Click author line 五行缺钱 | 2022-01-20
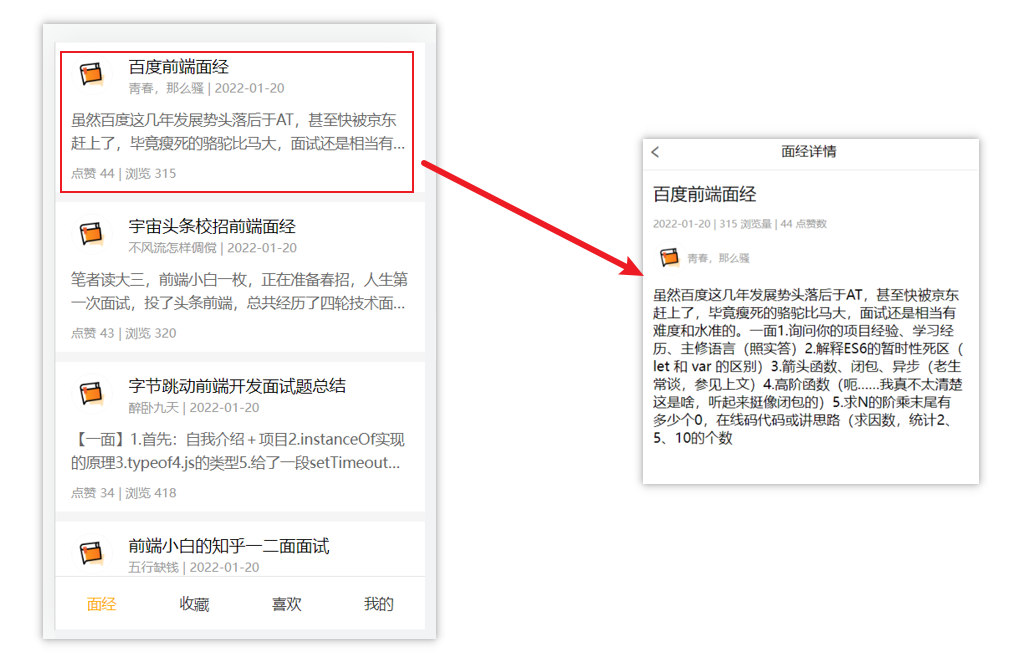Screen dimensions: 1018x665 tap(193, 568)
